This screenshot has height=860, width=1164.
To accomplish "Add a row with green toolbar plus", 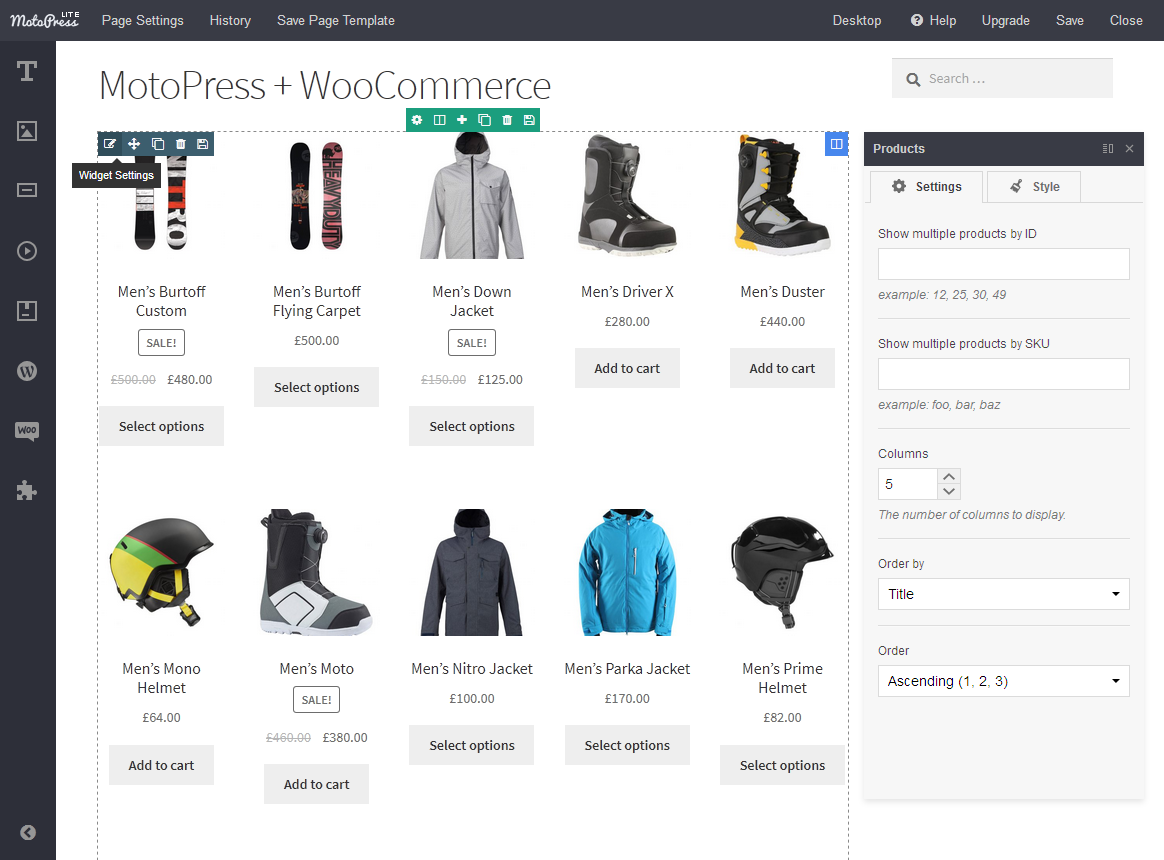I will 462,120.
